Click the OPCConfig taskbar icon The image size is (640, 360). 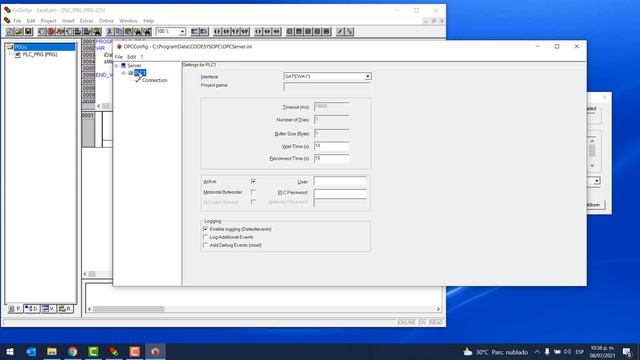point(156,351)
